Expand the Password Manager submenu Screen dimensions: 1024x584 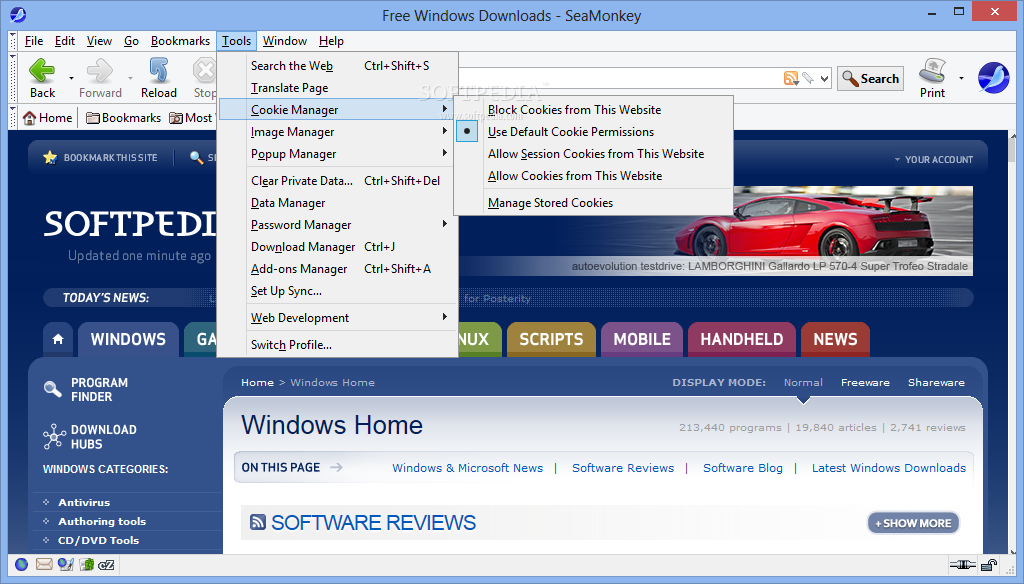tap(337, 225)
